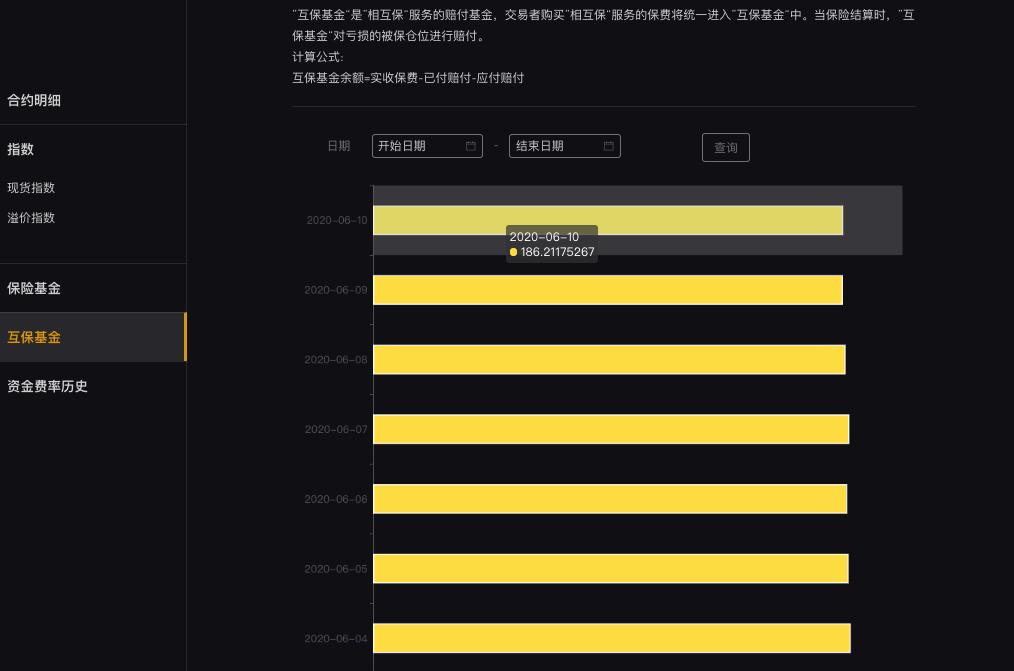Select the 2020-06-09 bar in chart

[608, 290]
